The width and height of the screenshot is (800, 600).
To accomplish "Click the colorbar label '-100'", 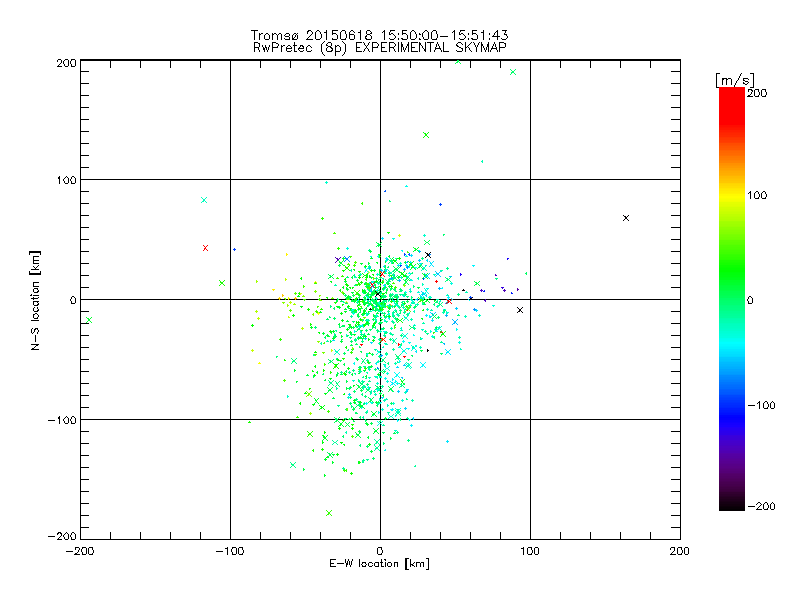I will (x=761, y=405).
